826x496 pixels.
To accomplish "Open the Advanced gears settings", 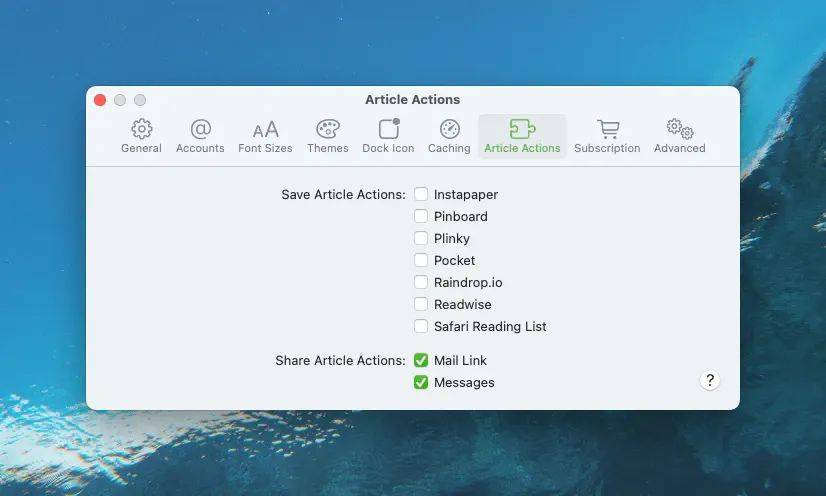I will [679, 136].
